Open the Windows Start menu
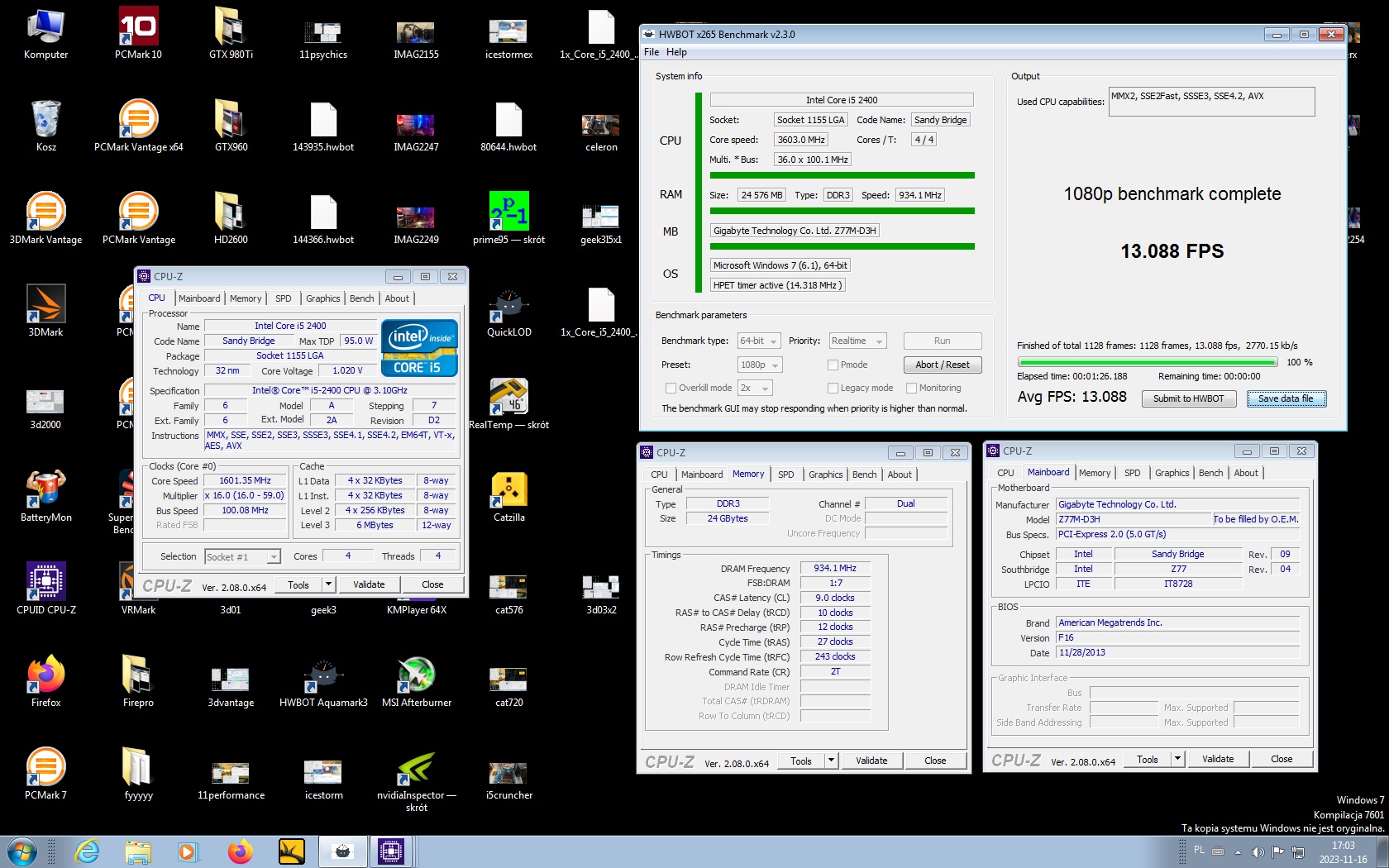Viewport: 1389px width, 868px height. 21,851
